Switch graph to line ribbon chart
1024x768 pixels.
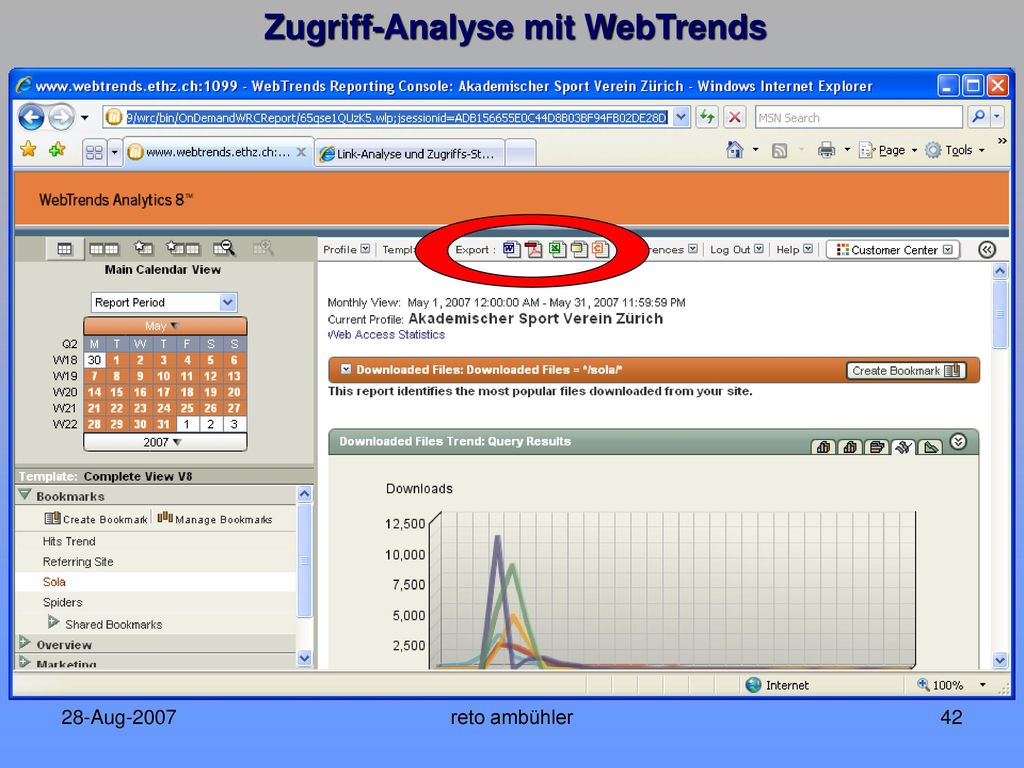click(x=903, y=447)
